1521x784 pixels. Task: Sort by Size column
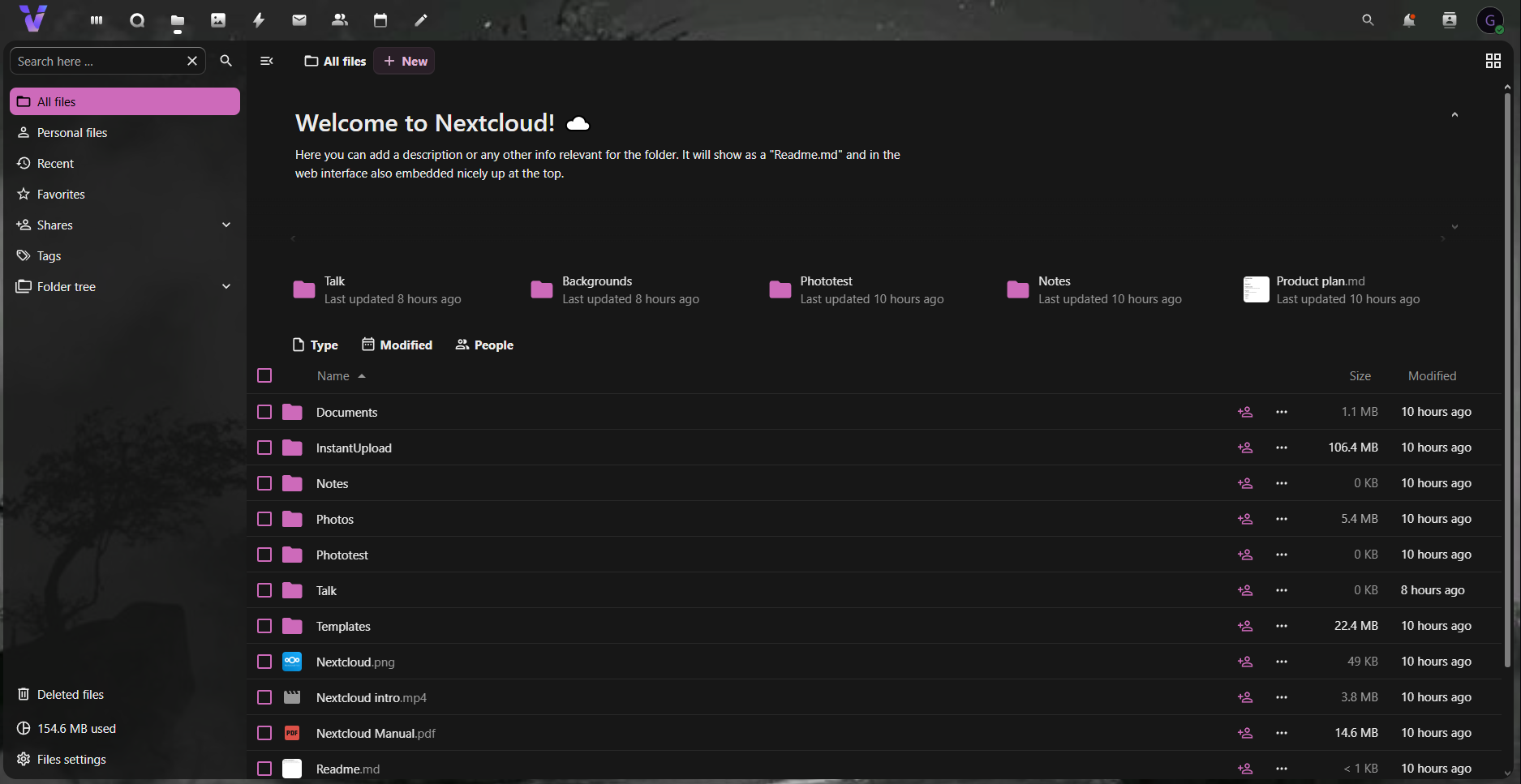1360,376
